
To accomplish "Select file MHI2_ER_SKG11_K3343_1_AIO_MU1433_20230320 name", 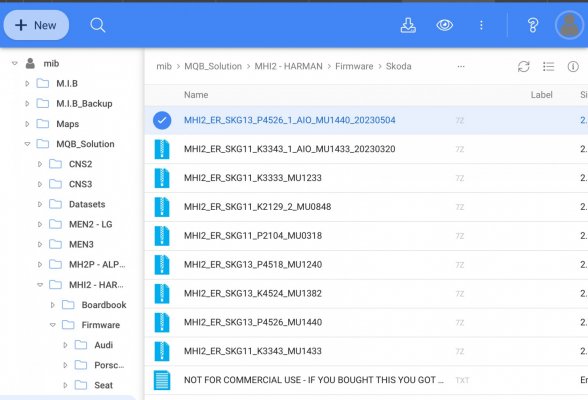I will 290,149.
